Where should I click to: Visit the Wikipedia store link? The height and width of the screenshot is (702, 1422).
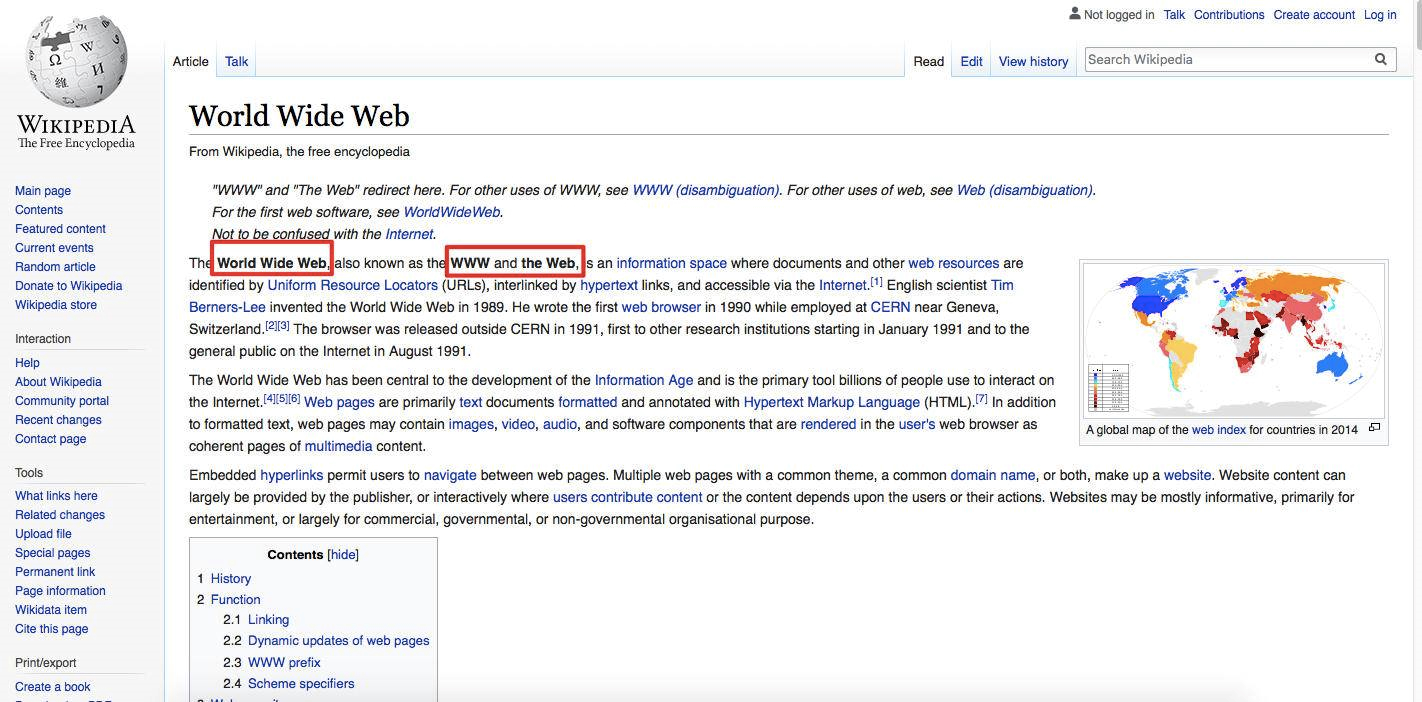pos(56,305)
